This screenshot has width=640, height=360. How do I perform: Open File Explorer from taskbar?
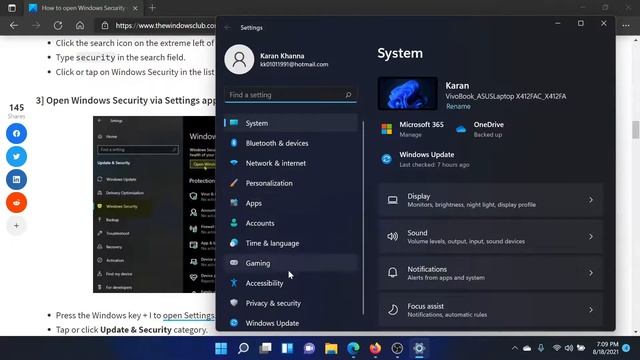(x=331, y=348)
